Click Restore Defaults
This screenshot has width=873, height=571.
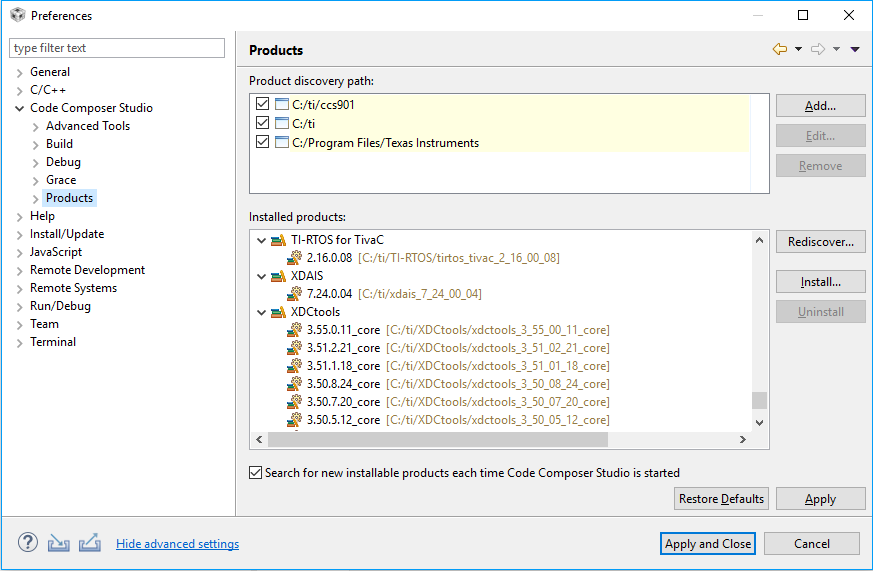722,499
